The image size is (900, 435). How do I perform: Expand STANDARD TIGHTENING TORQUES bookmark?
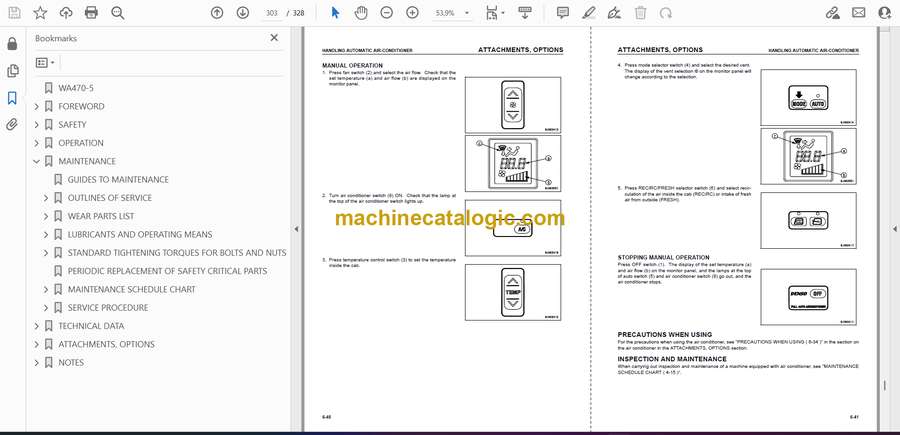point(46,253)
